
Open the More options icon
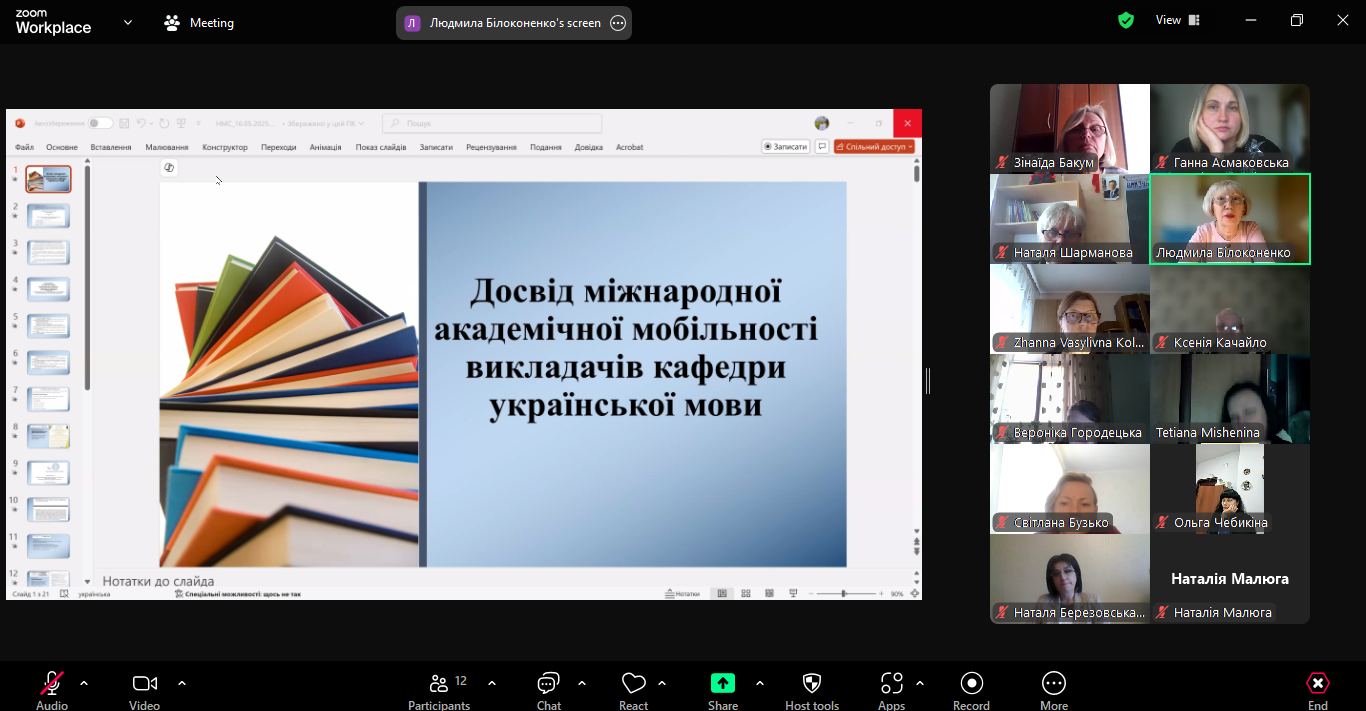1054,684
